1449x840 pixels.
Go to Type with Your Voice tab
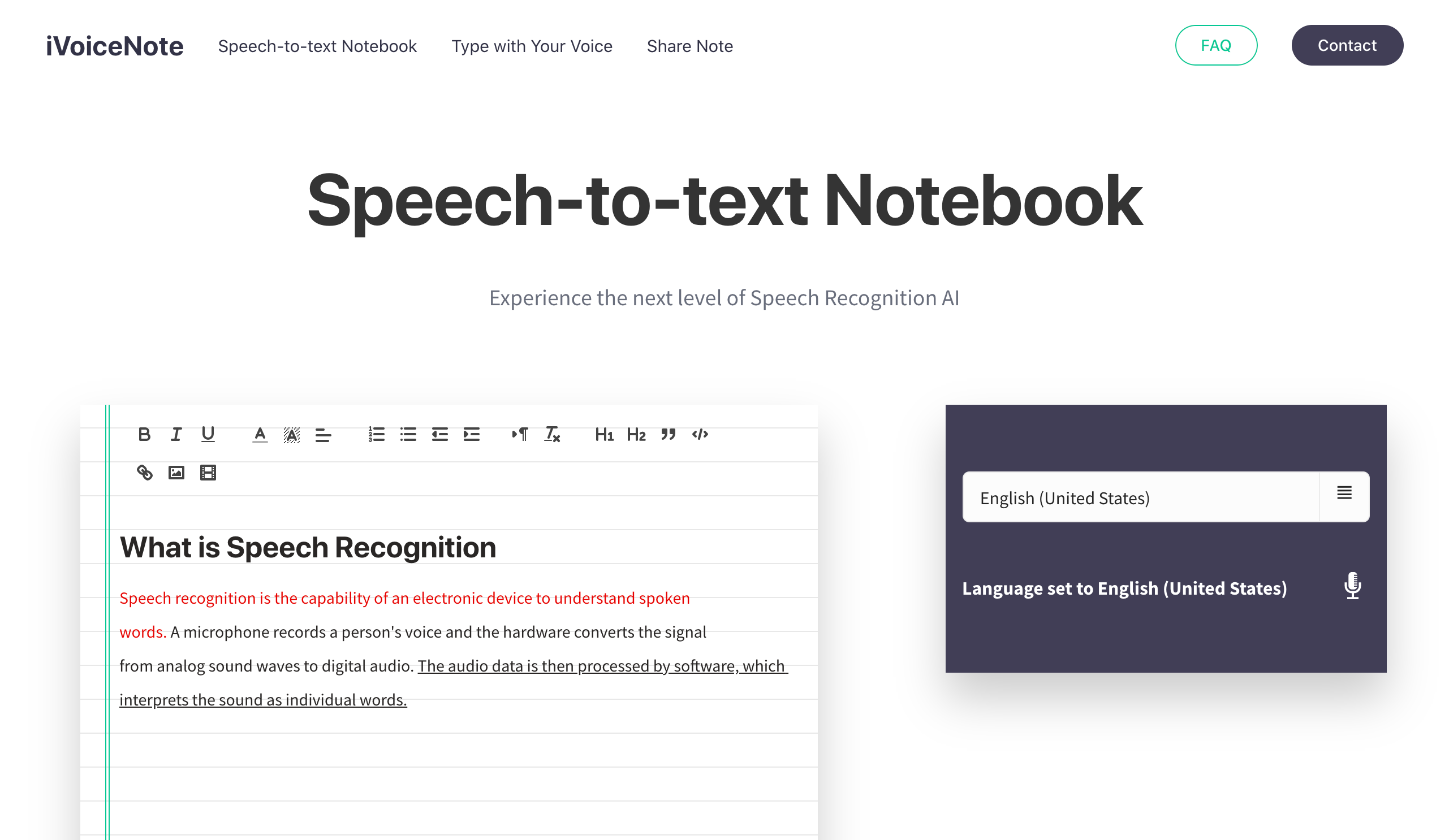pos(532,46)
